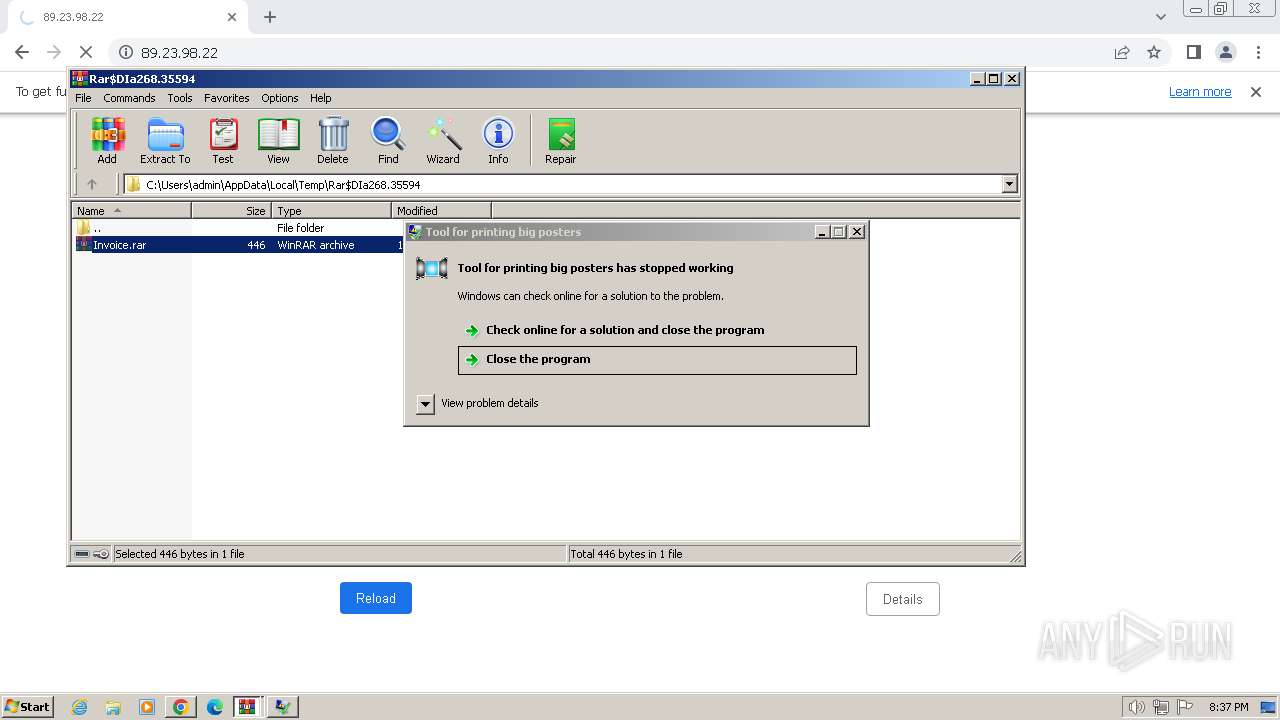1280x720 pixels.
Task: Open Internet Explorer from the taskbar
Action: pos(79,707)
